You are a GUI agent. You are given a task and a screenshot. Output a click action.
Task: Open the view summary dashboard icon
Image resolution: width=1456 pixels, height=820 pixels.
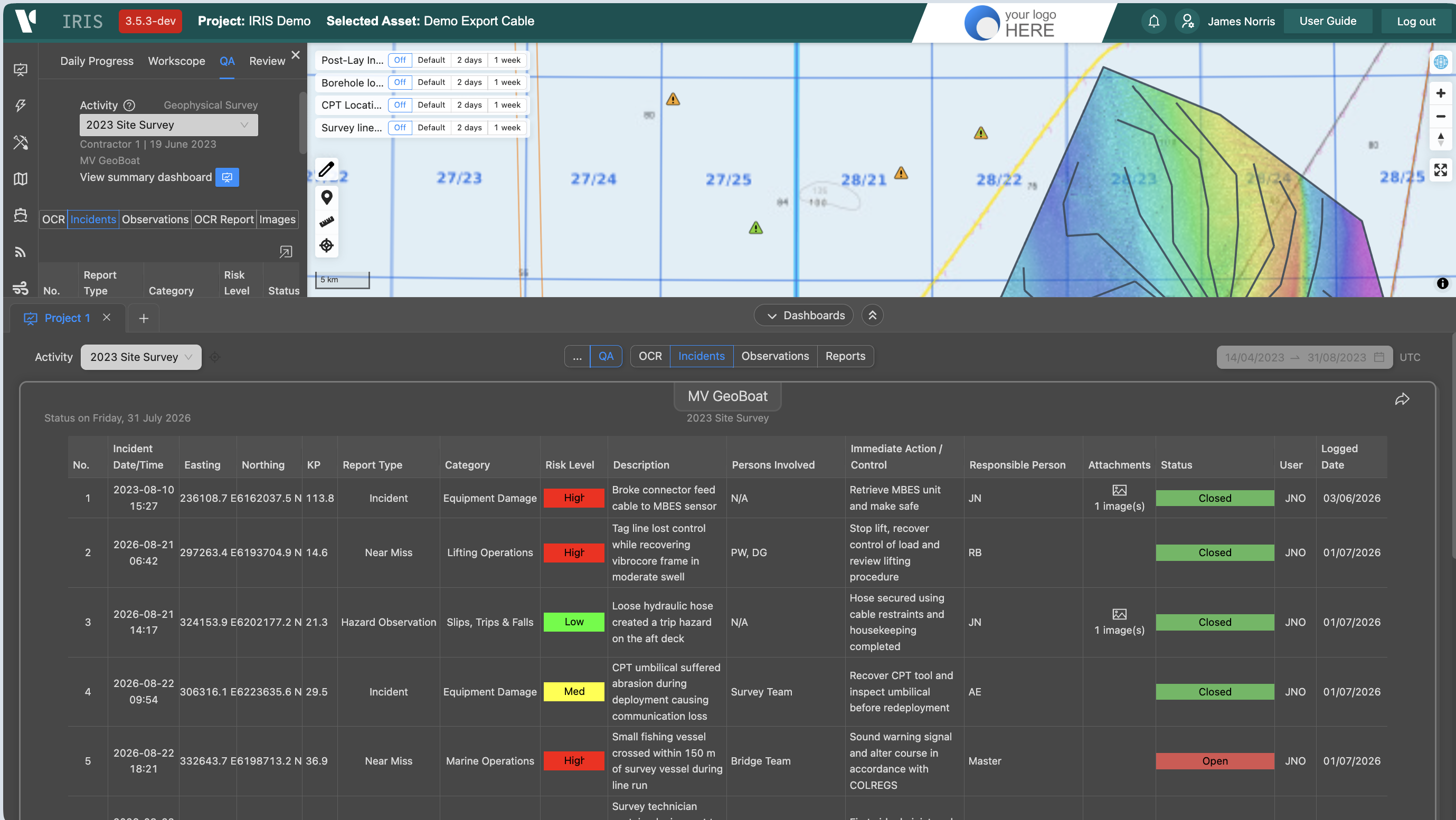(227, 177)
